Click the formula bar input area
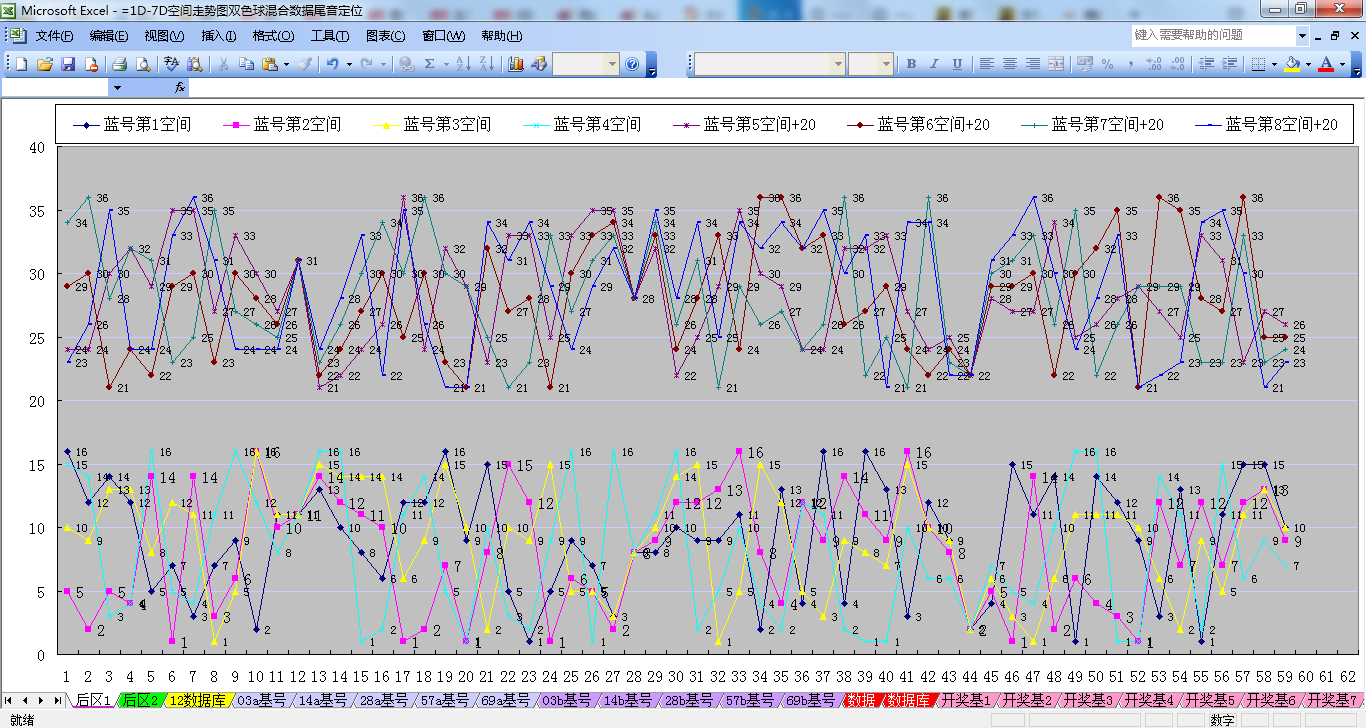The image size is (1366, 728). pos(775,88)
